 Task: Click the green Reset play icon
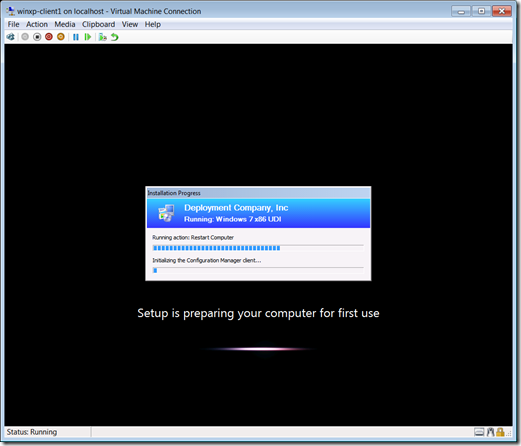(x=88, y=37)
